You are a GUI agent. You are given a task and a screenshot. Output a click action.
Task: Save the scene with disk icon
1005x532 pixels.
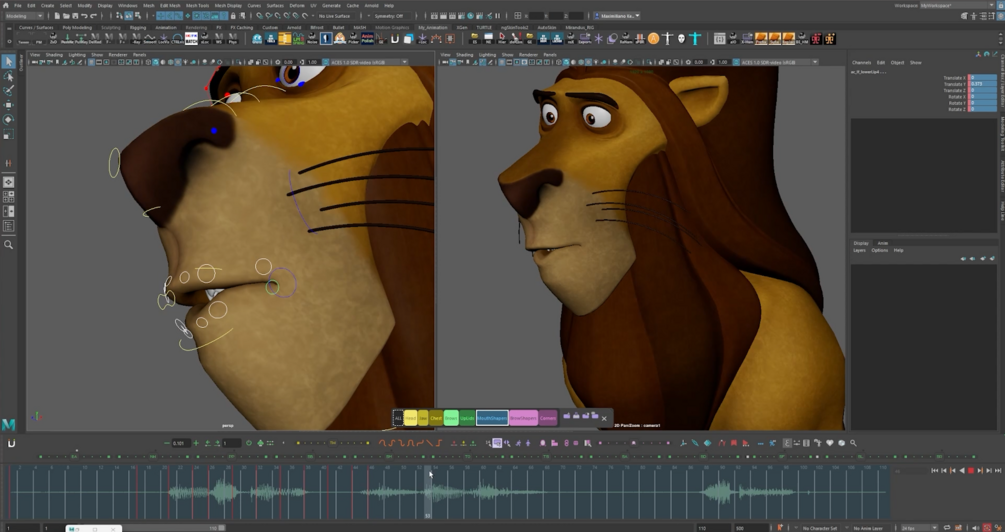pyautogui.click(x=75, y=16)
